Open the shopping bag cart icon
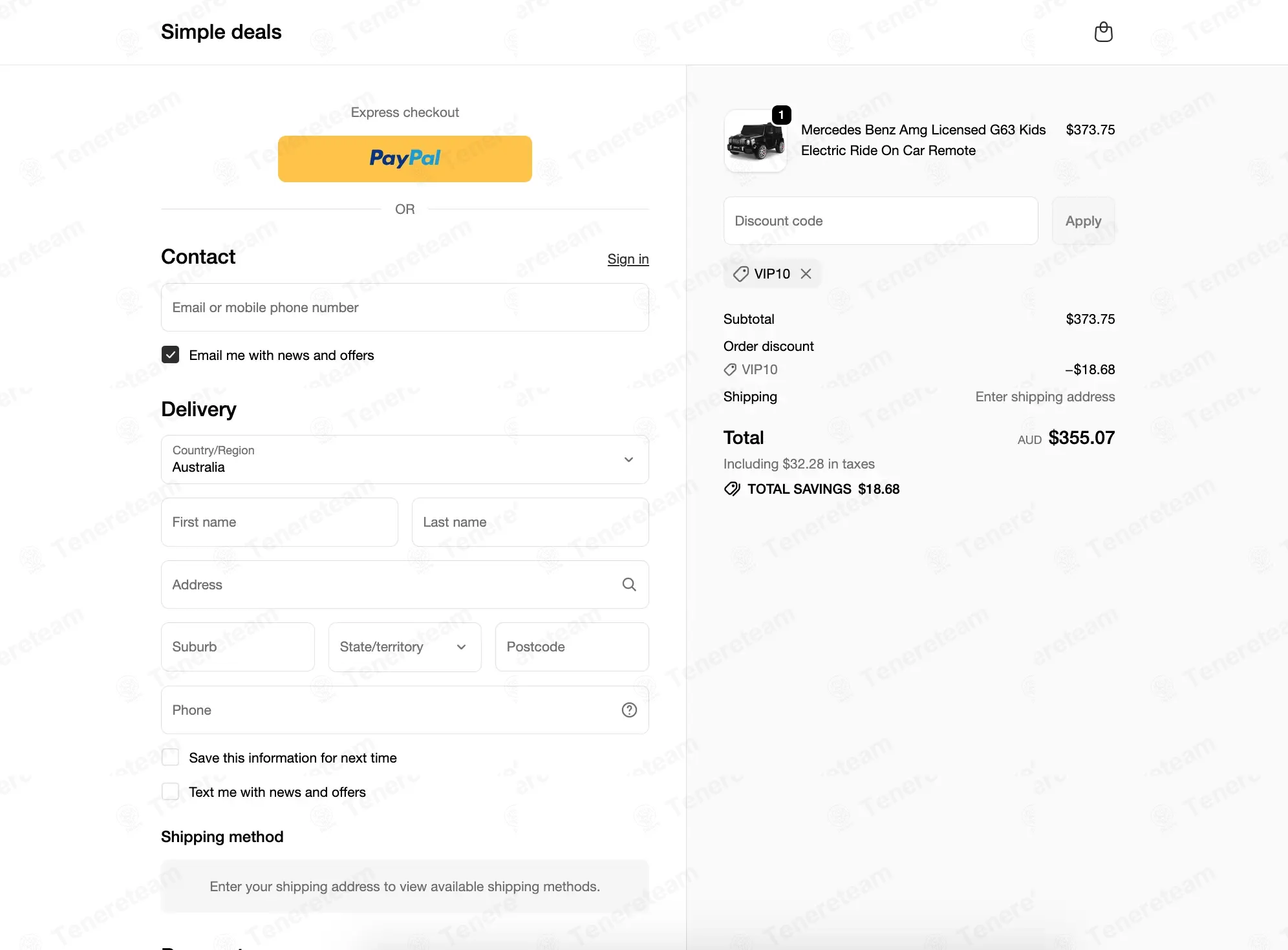 coord(1103,32)
